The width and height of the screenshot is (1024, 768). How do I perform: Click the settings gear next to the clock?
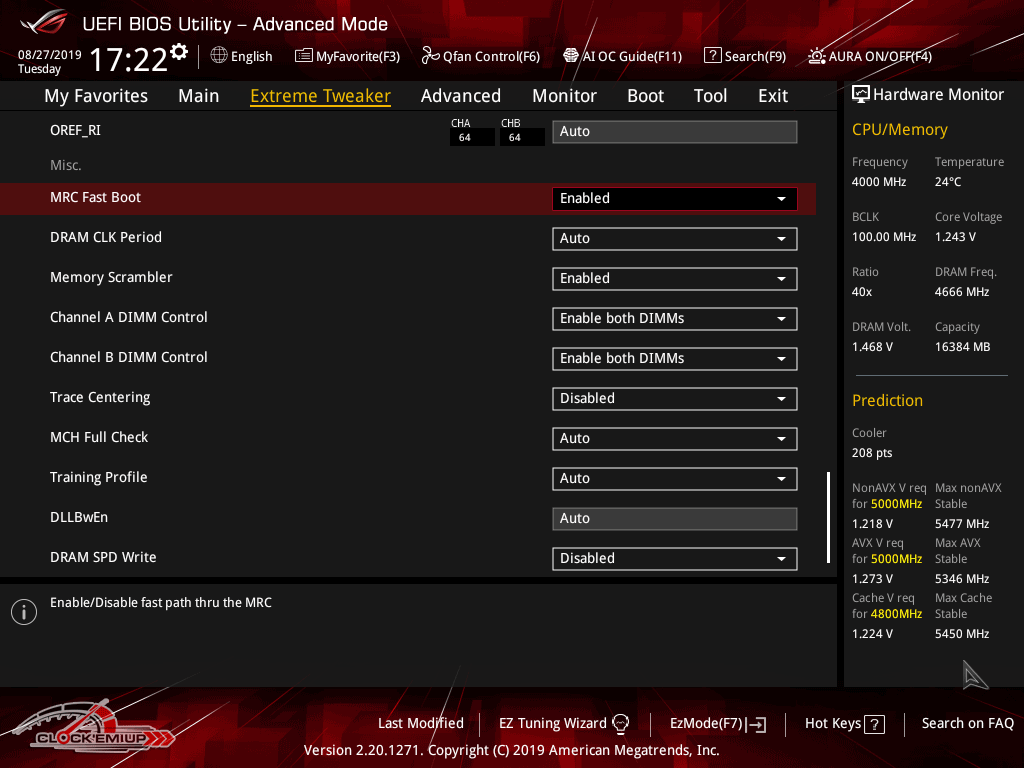[x=179, y=51]
